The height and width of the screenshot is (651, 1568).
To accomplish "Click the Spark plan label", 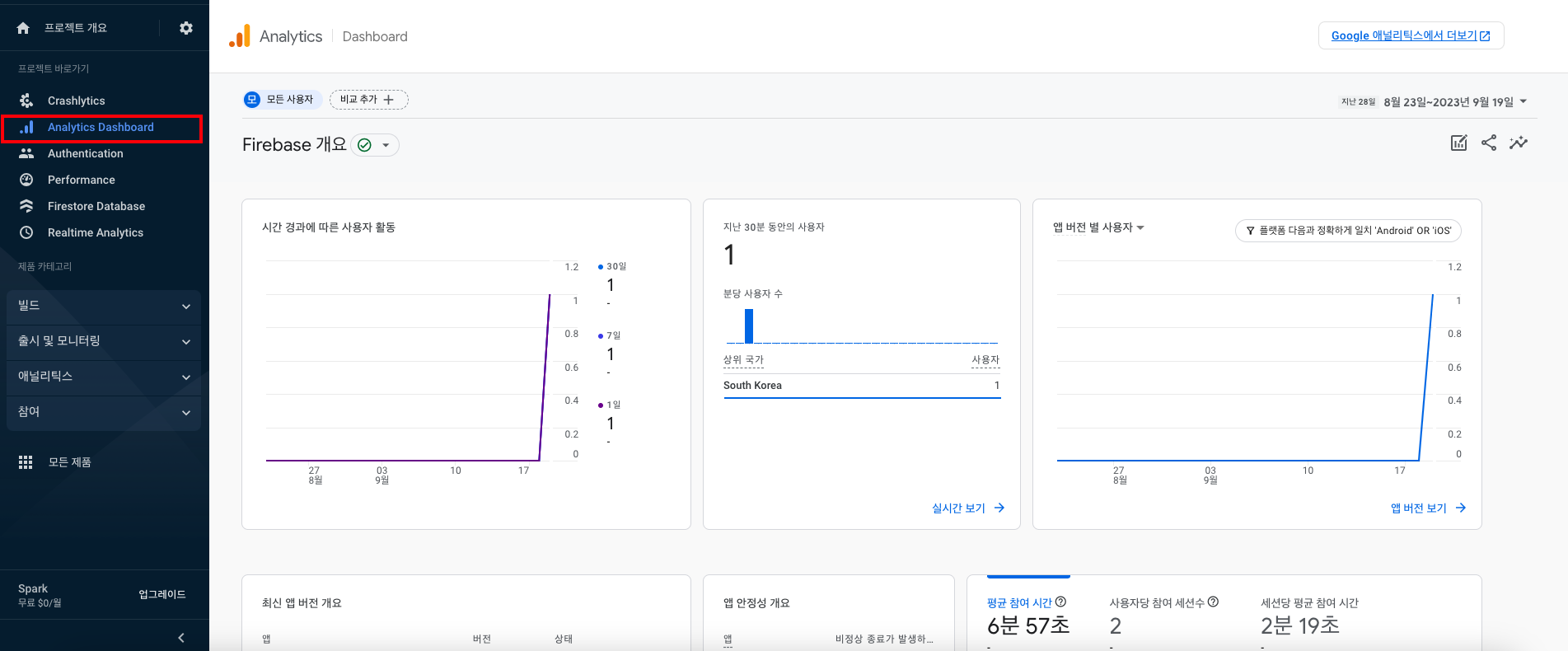I will click(33, 588).
